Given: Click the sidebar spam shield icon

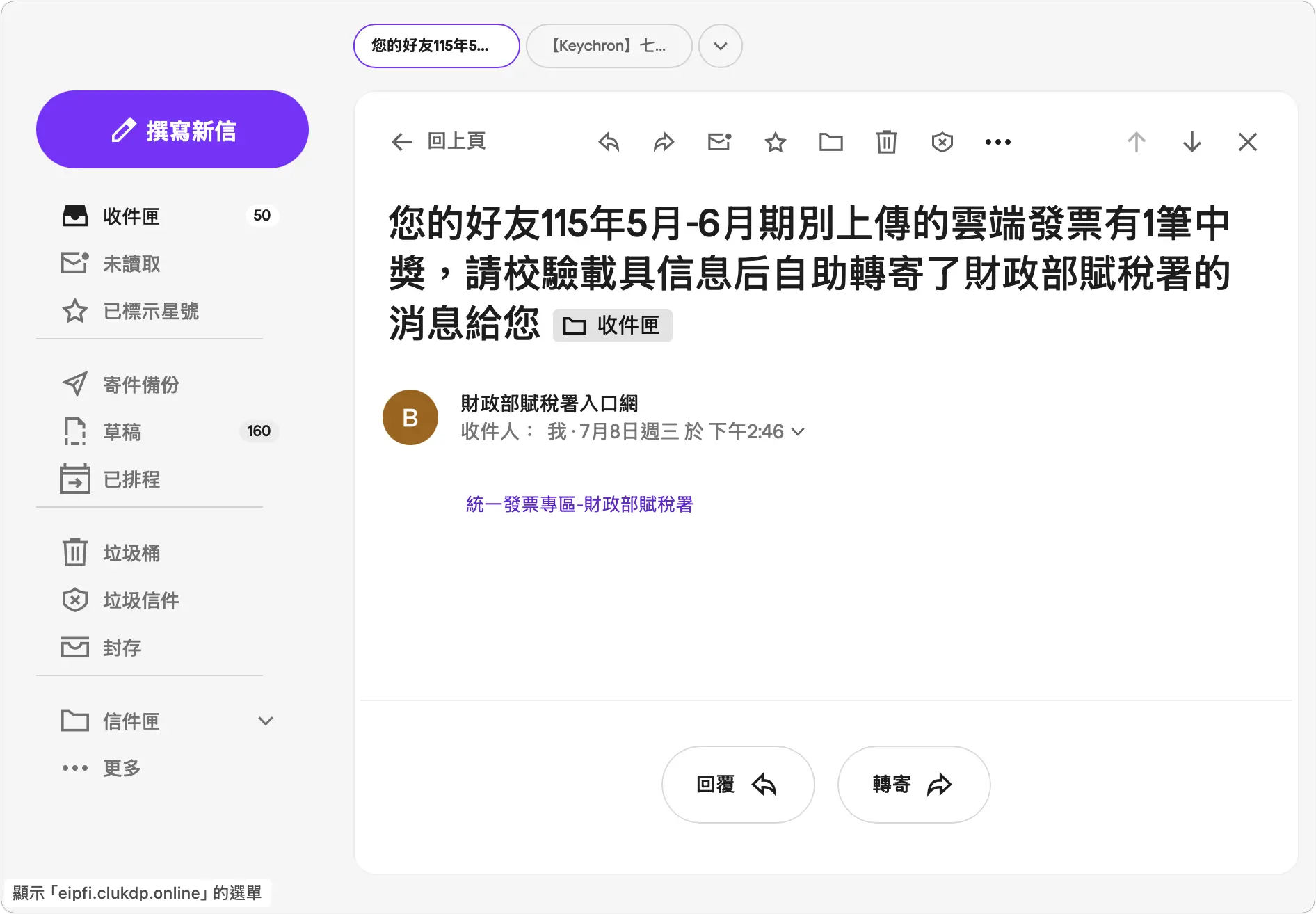Looking at the screenshot, I should tap(75, 600).
